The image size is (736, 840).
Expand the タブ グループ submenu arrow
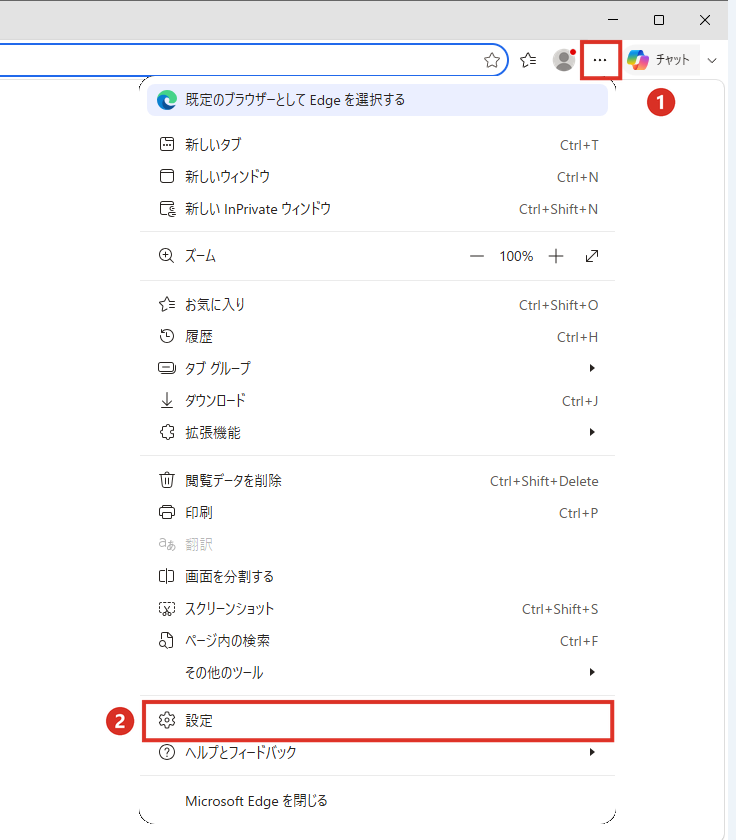point(592,368)
